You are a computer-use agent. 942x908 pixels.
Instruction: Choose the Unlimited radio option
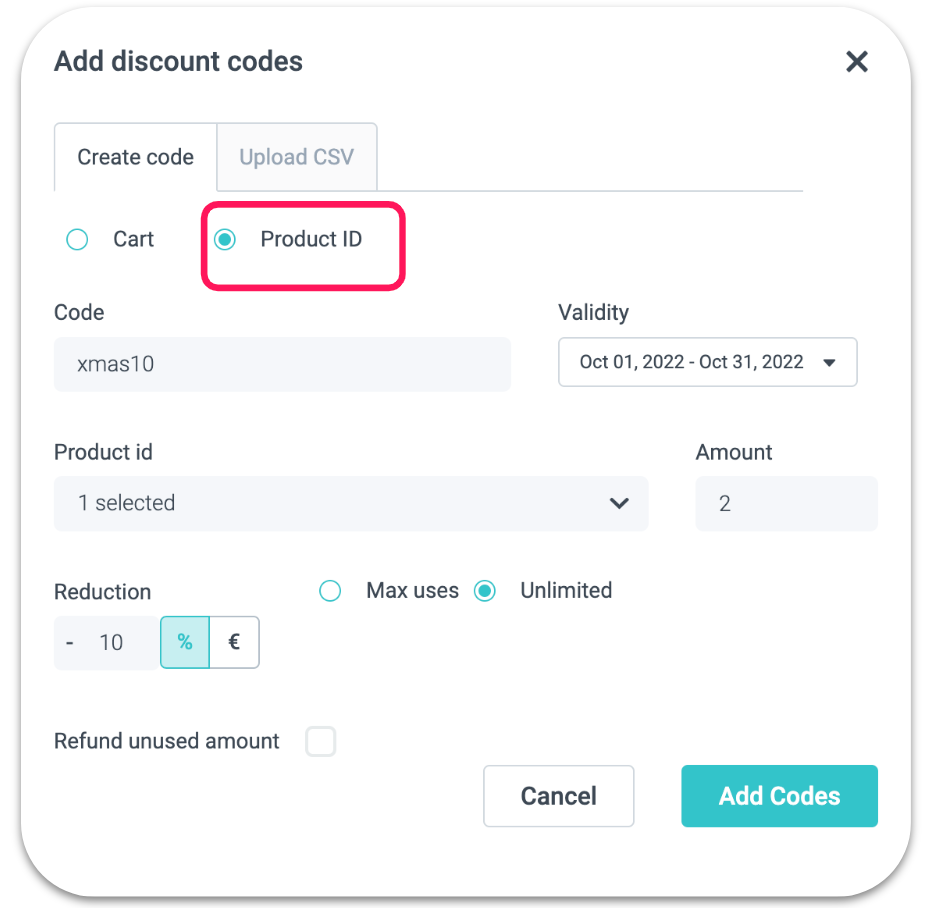(485, 591)
